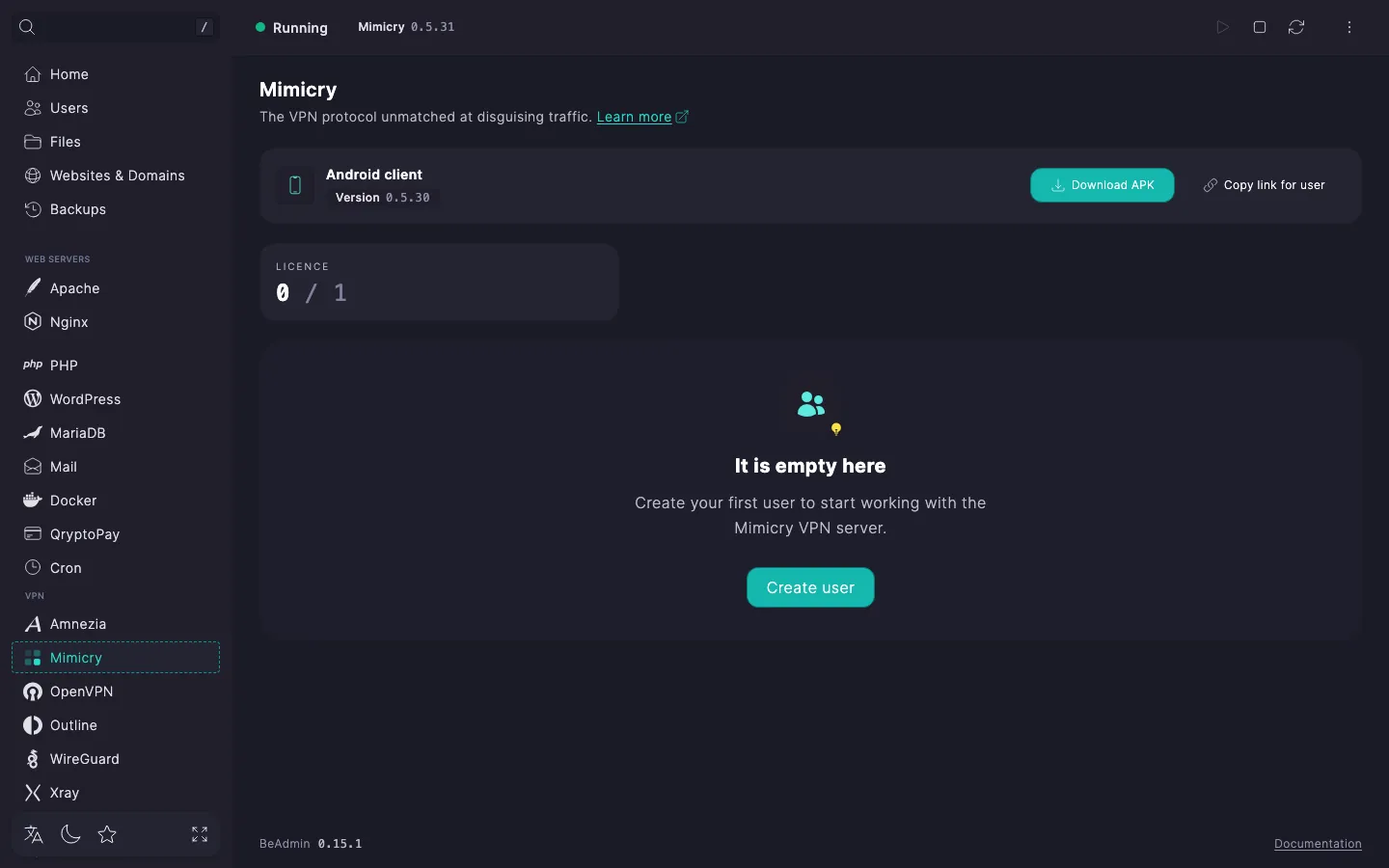Image resolution: width=1389 pixels, height=868 pixels.
Task: Open the three-dot more options menu
Action: pyautogui.click(x=1349, y=27)
